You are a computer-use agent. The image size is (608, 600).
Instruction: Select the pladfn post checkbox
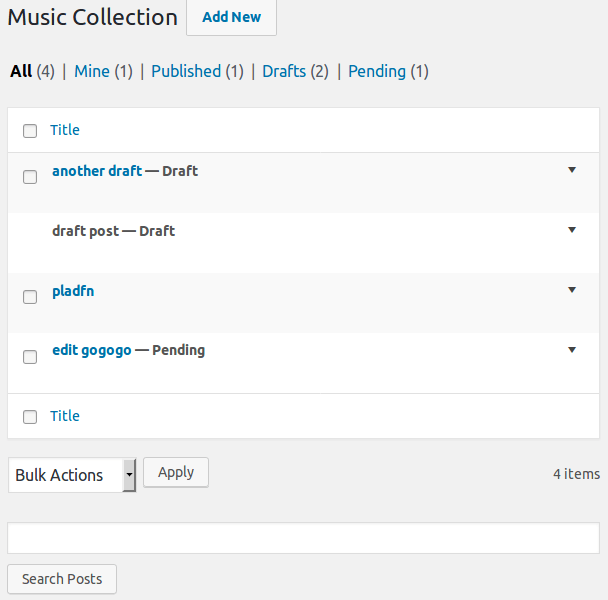pyautogui.click(x=30, y=296)
